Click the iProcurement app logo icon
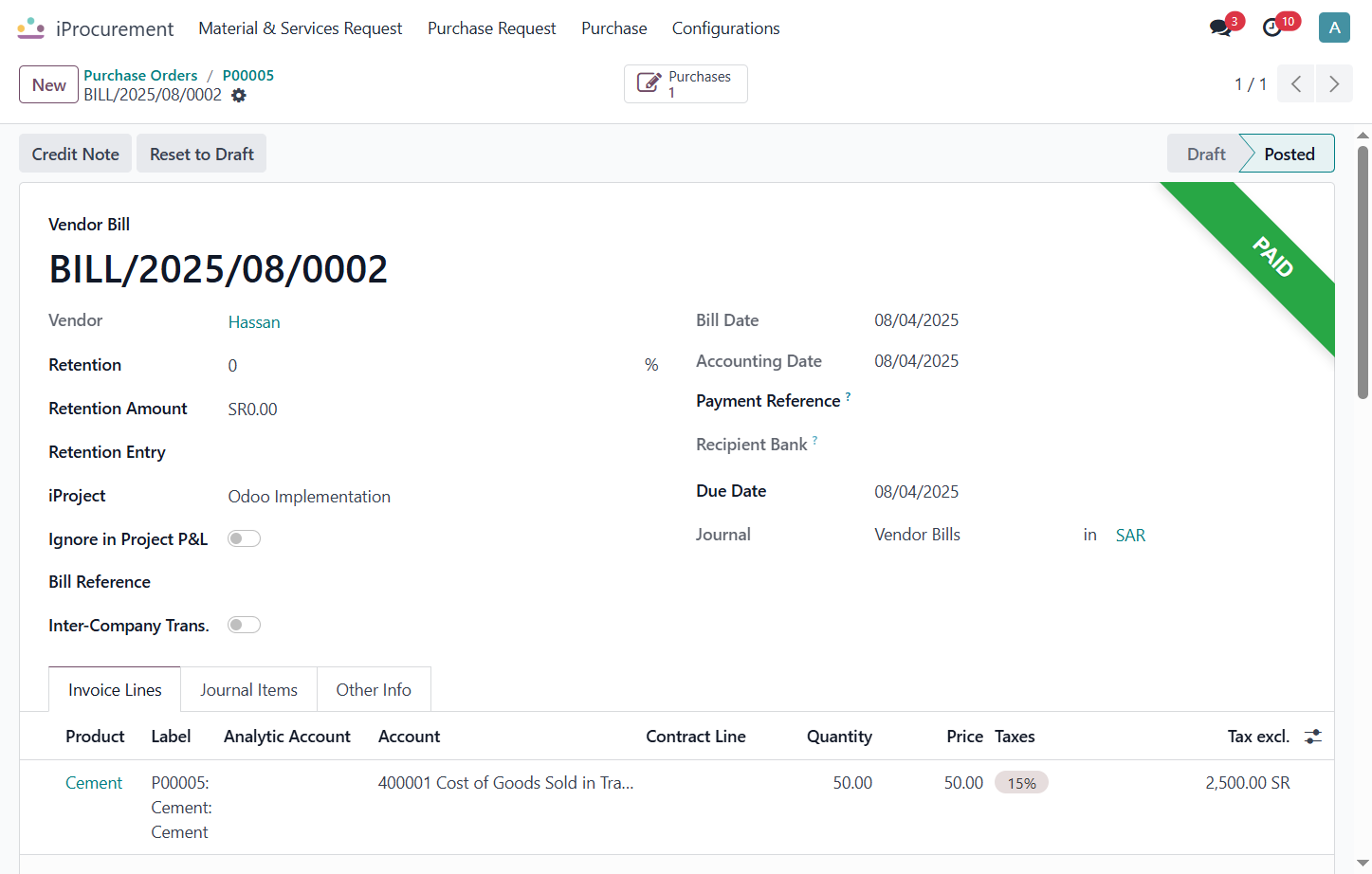The height and width of the screenshot is (874, 1372). 31,28
